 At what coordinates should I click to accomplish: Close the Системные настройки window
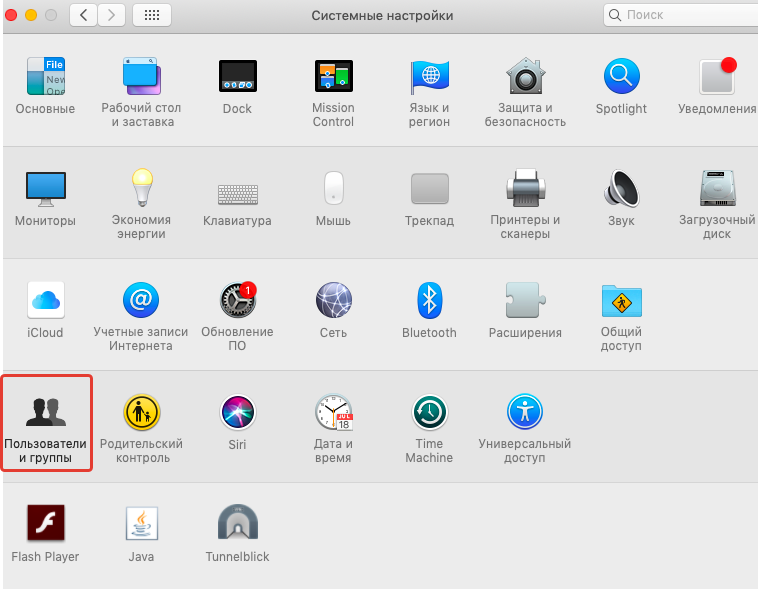pyautogui.click(x=11, y=15)
